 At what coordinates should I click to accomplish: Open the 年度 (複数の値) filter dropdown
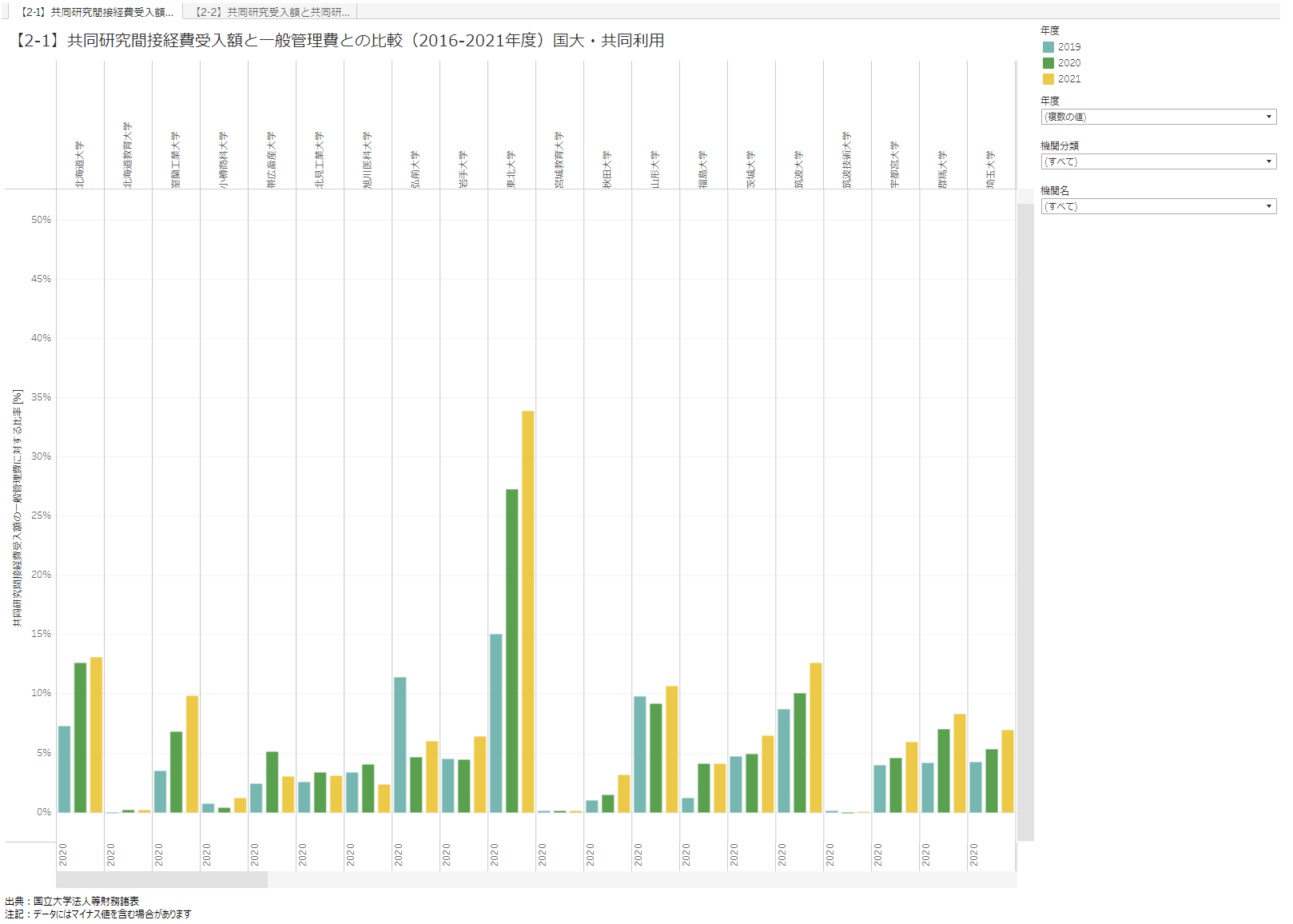[1158, 117]
